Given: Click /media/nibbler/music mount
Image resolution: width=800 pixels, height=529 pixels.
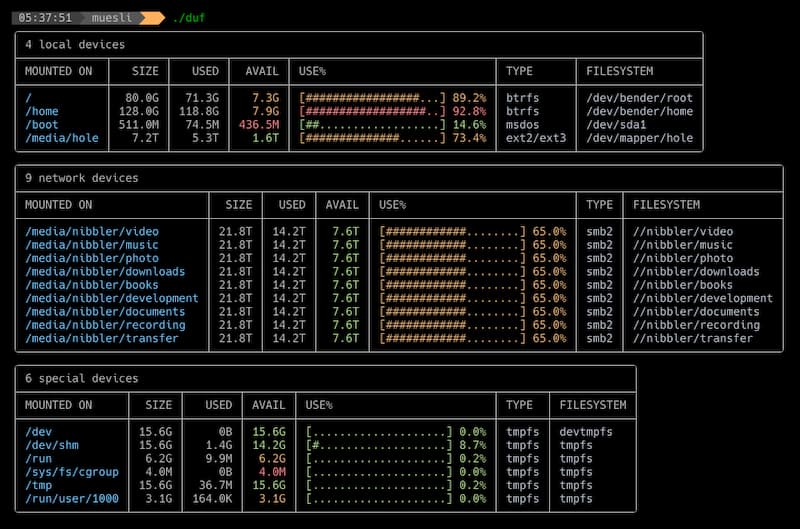Looking at the screenshot, I should coord(92,245).
